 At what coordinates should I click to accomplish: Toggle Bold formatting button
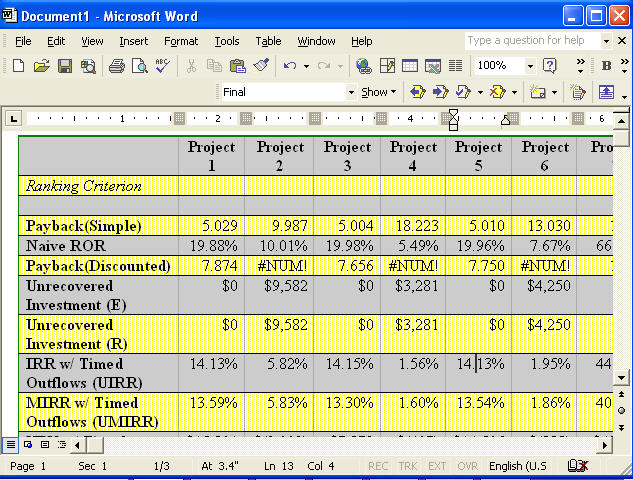[x=607, y=66]
